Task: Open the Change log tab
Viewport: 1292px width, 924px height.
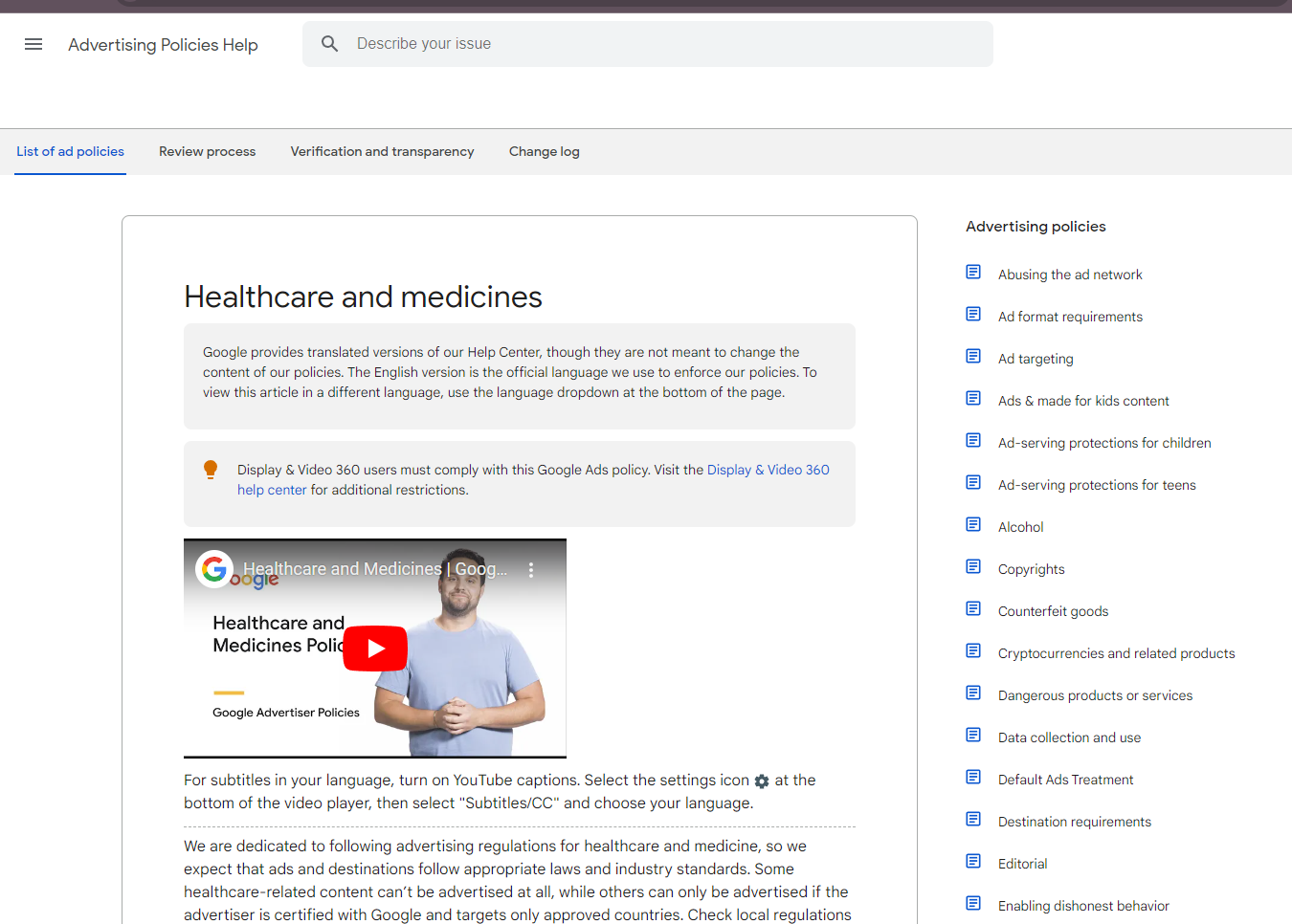Action: 544,151
